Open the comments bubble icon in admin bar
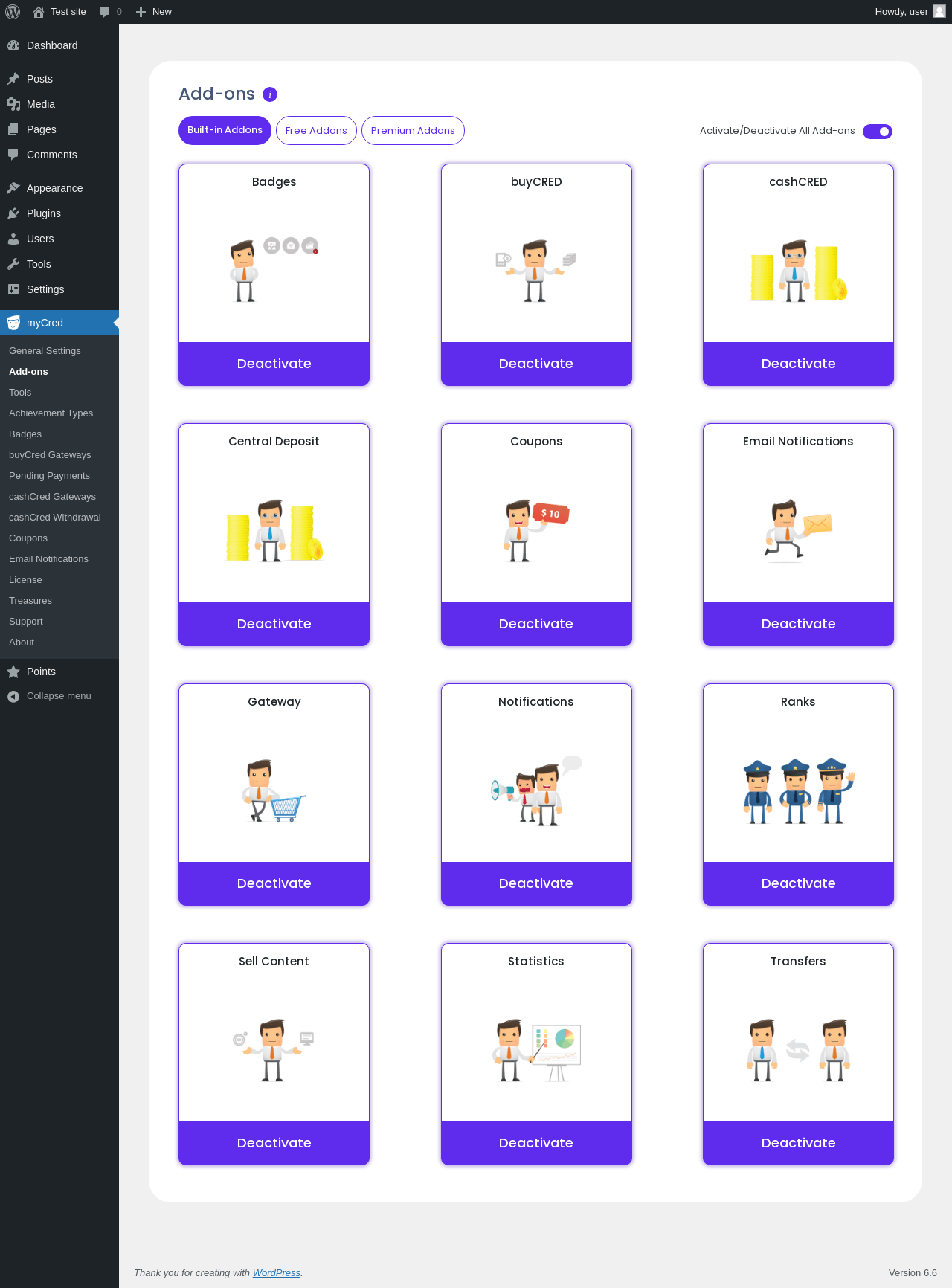The image size is (952, 1288). [x=104, y=12]
